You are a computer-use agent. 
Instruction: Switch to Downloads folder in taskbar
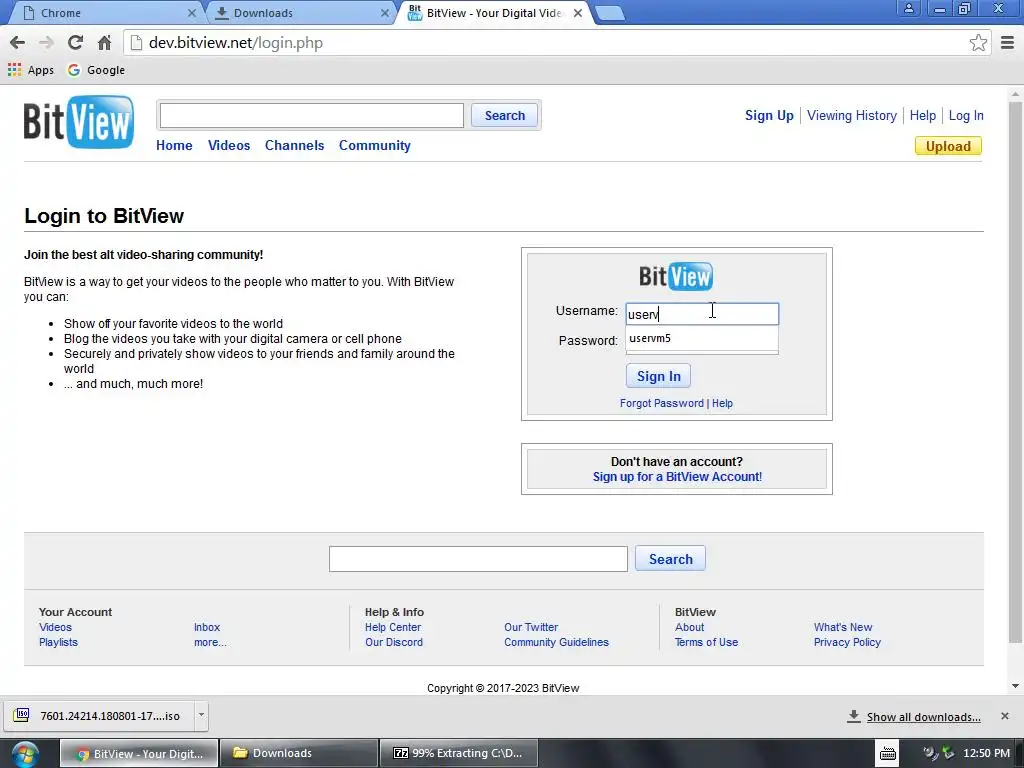point(299,753)
